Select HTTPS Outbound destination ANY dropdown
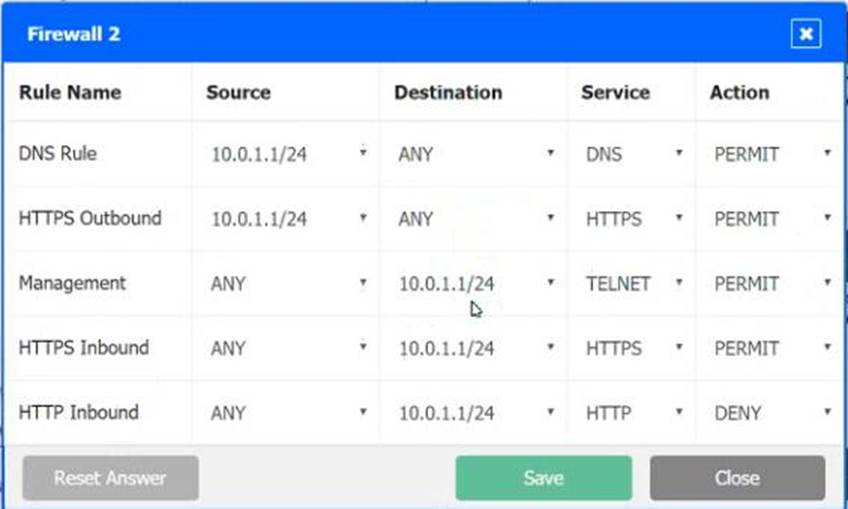The image size is (848, 509). [x=476, y=219]
